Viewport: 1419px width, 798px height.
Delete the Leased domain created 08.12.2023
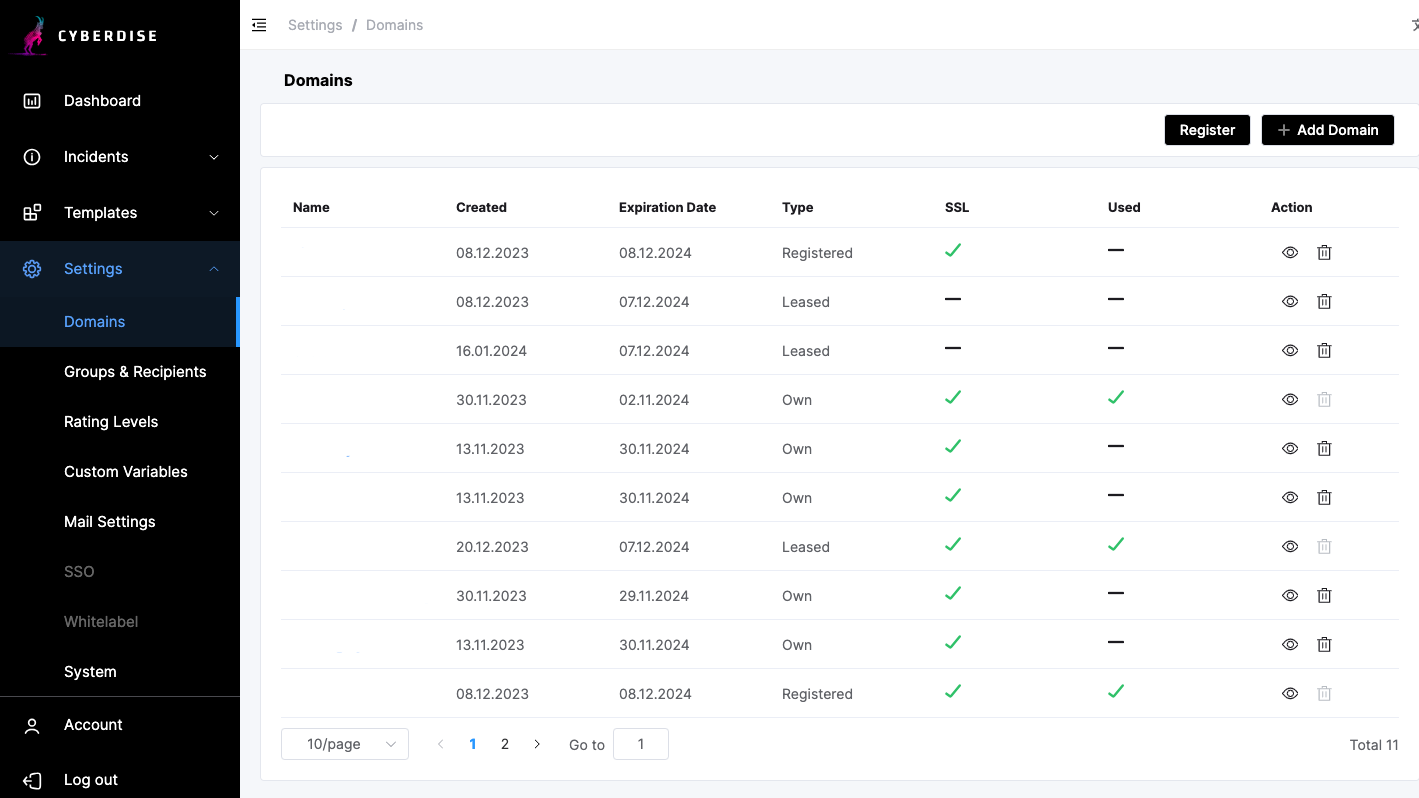(x=1324, y=302)
